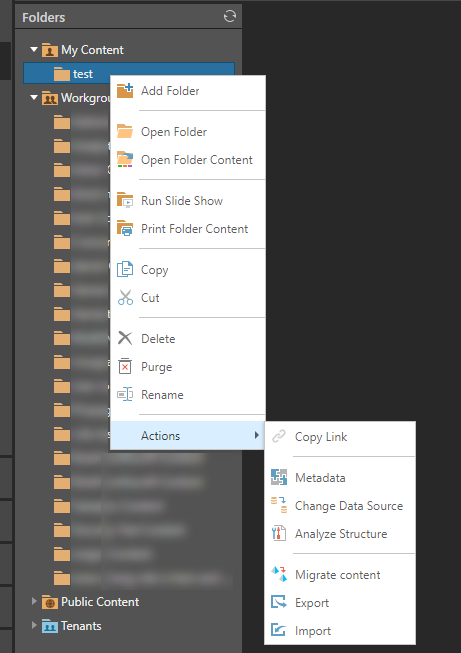This screenshot has width=461, height=653.
Task: Click the Open Folder Content icon
Action: [125, 160]
